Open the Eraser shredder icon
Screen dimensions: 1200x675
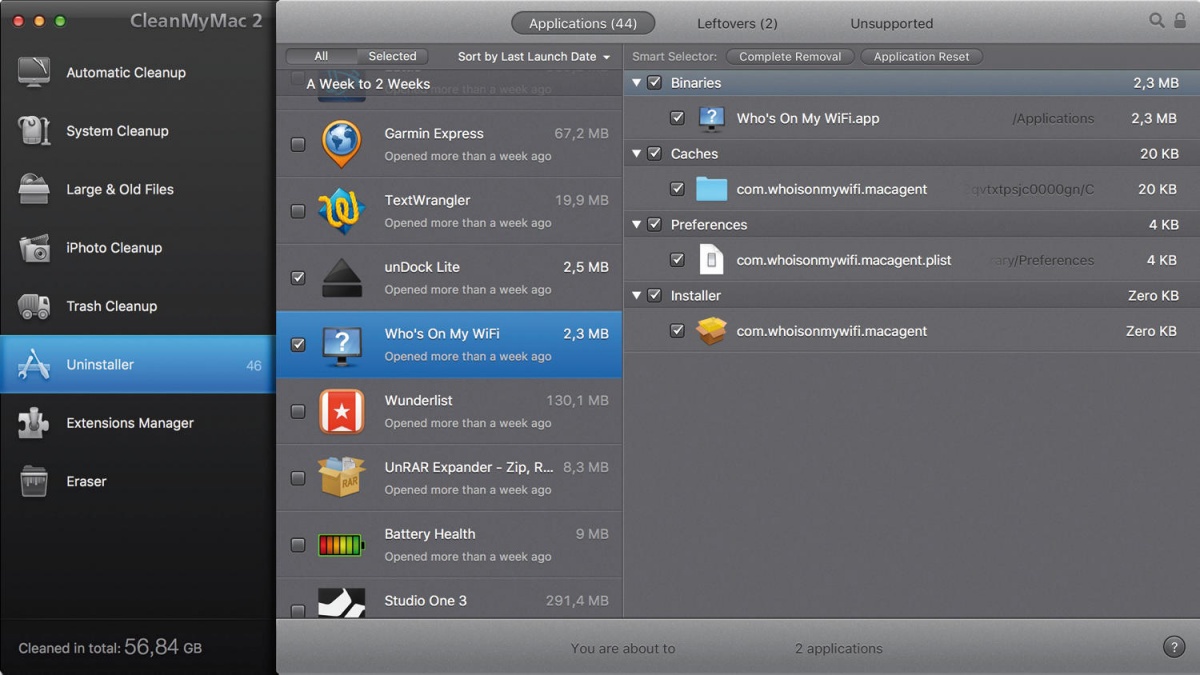click(34, 481)
